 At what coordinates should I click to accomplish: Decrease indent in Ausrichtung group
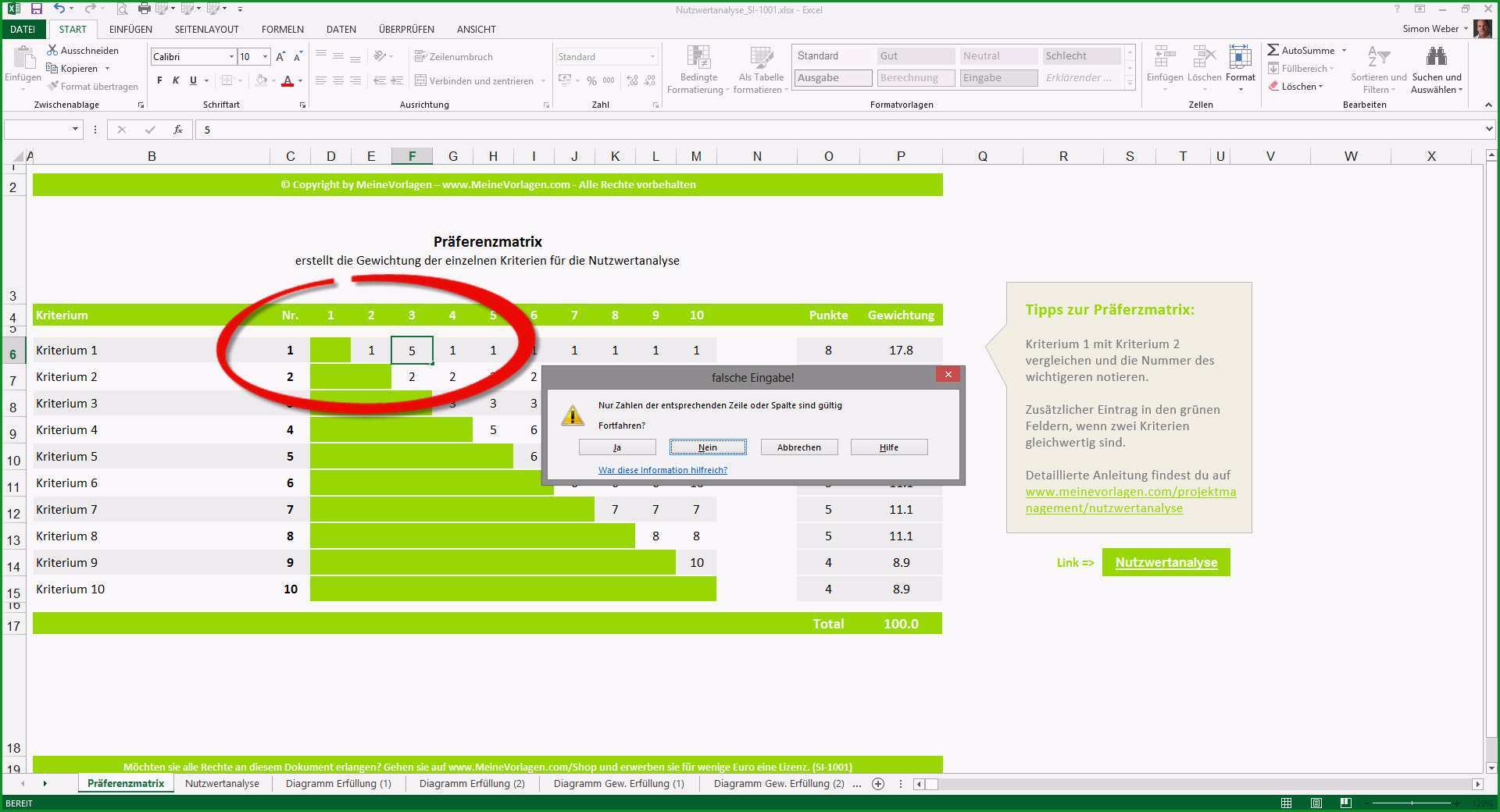point(380,80)
